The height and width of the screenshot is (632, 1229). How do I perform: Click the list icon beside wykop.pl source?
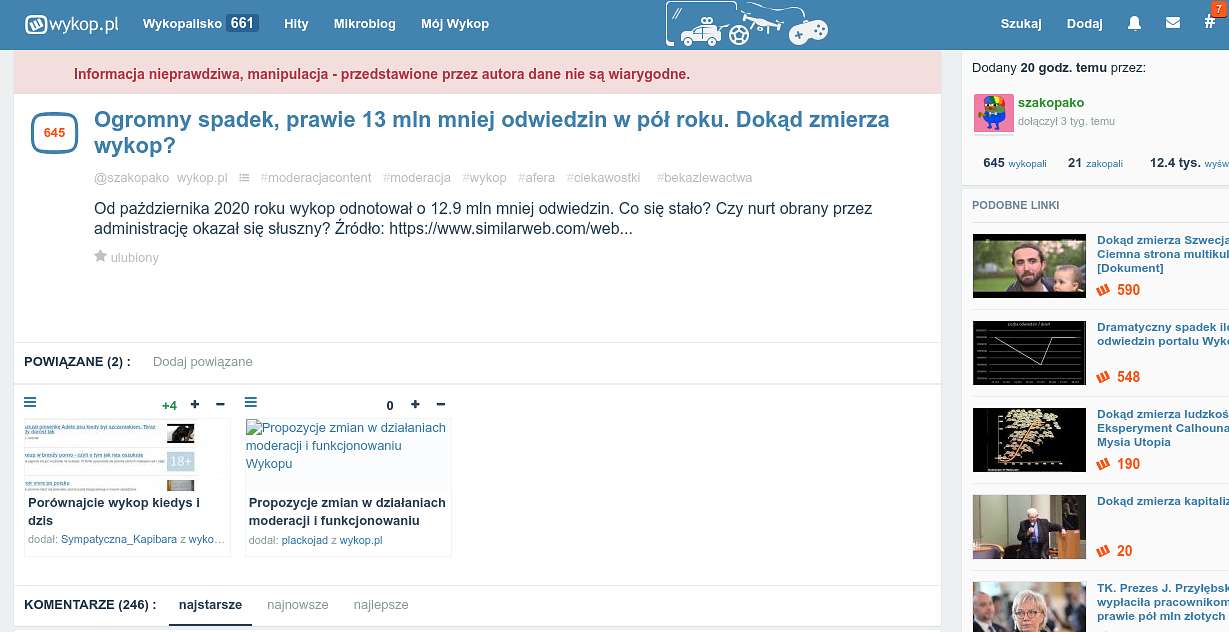pos(244,178)
